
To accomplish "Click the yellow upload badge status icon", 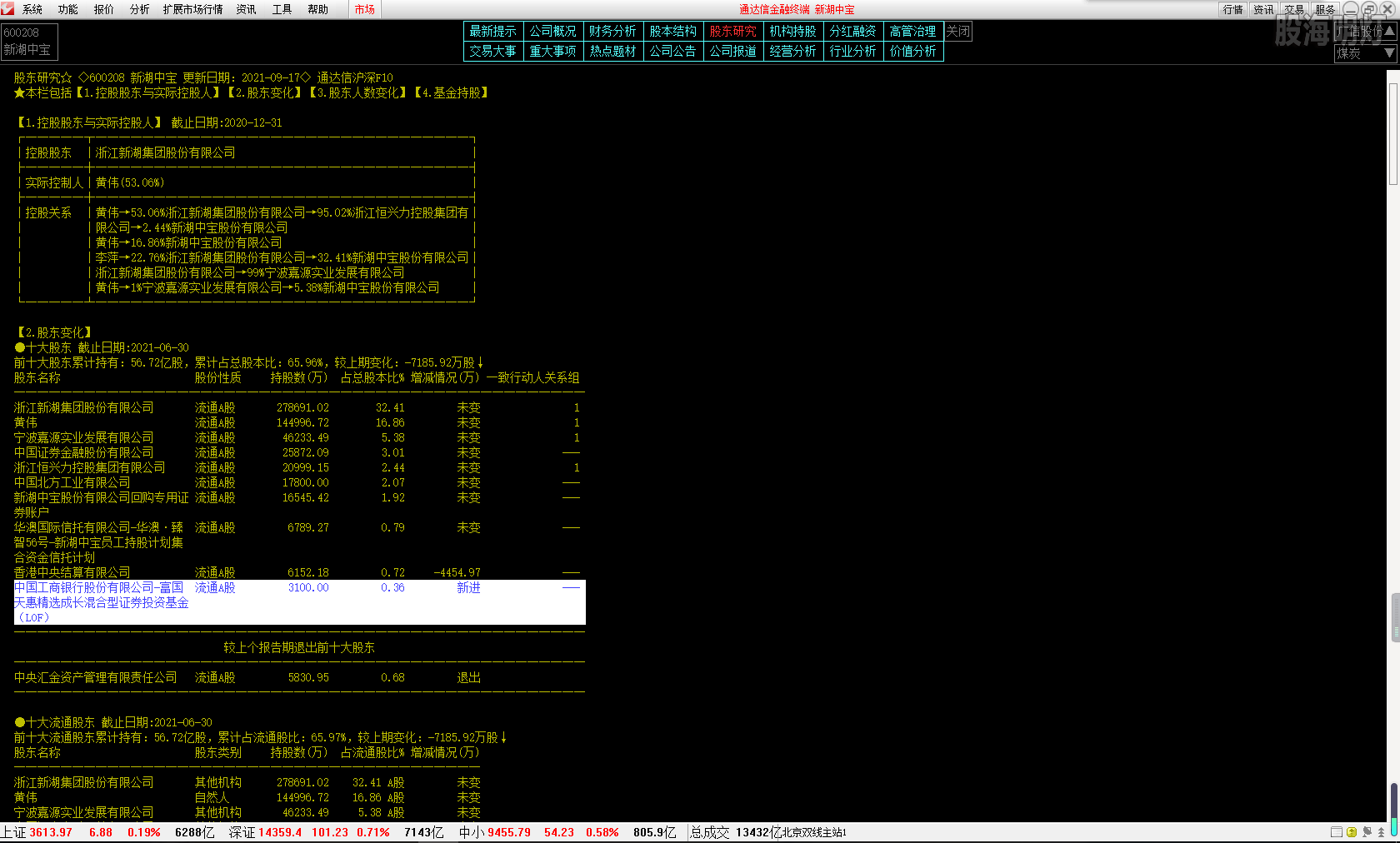I will [x=1352, y=832].
